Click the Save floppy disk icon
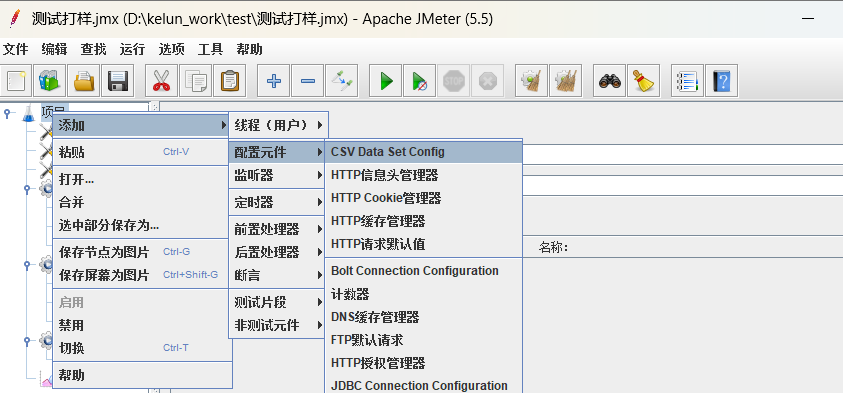The height and width of the screenshot is (393, 843). [x=118, y=81]
